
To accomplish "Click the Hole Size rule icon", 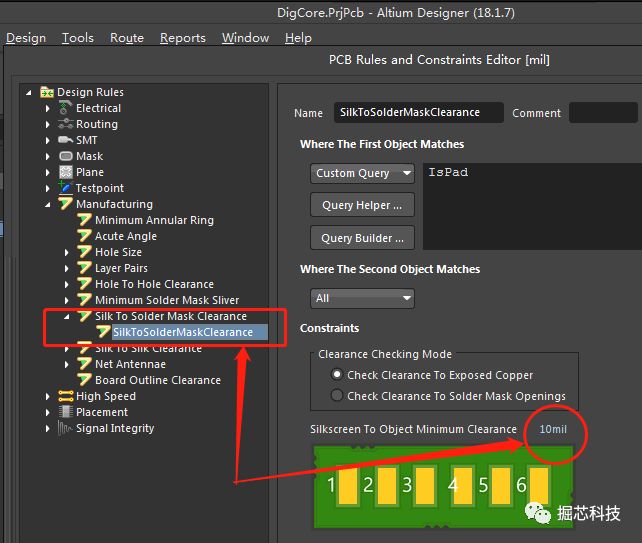I will tap(84, 252).
